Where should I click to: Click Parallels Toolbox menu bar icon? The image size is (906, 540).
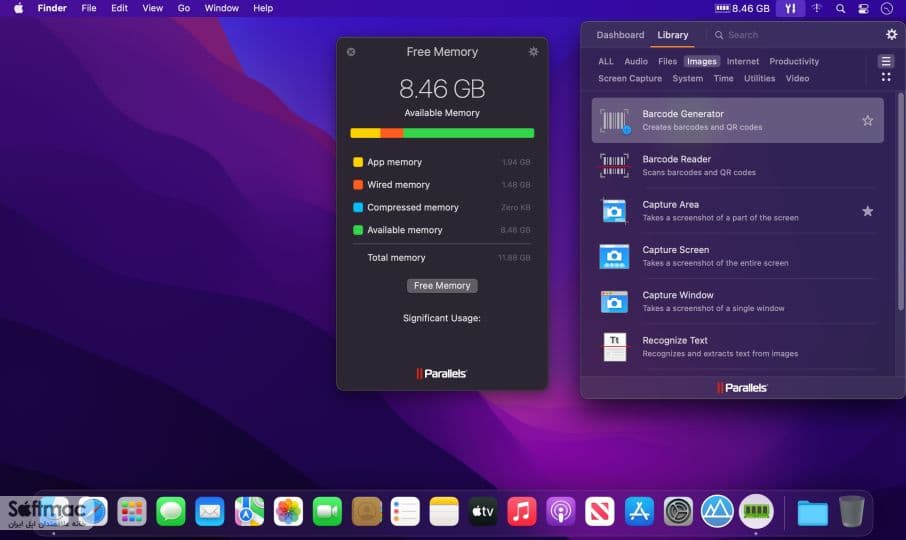(x=790, y=8)
